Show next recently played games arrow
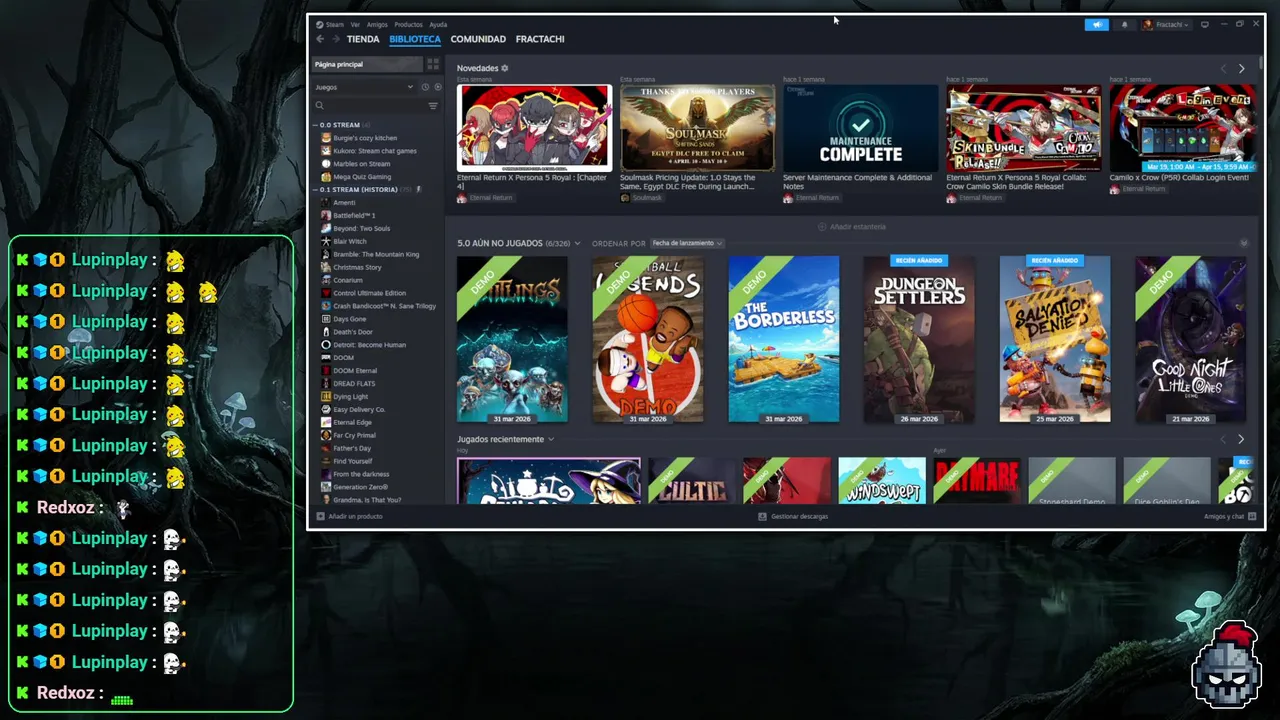 point(1242,439)
